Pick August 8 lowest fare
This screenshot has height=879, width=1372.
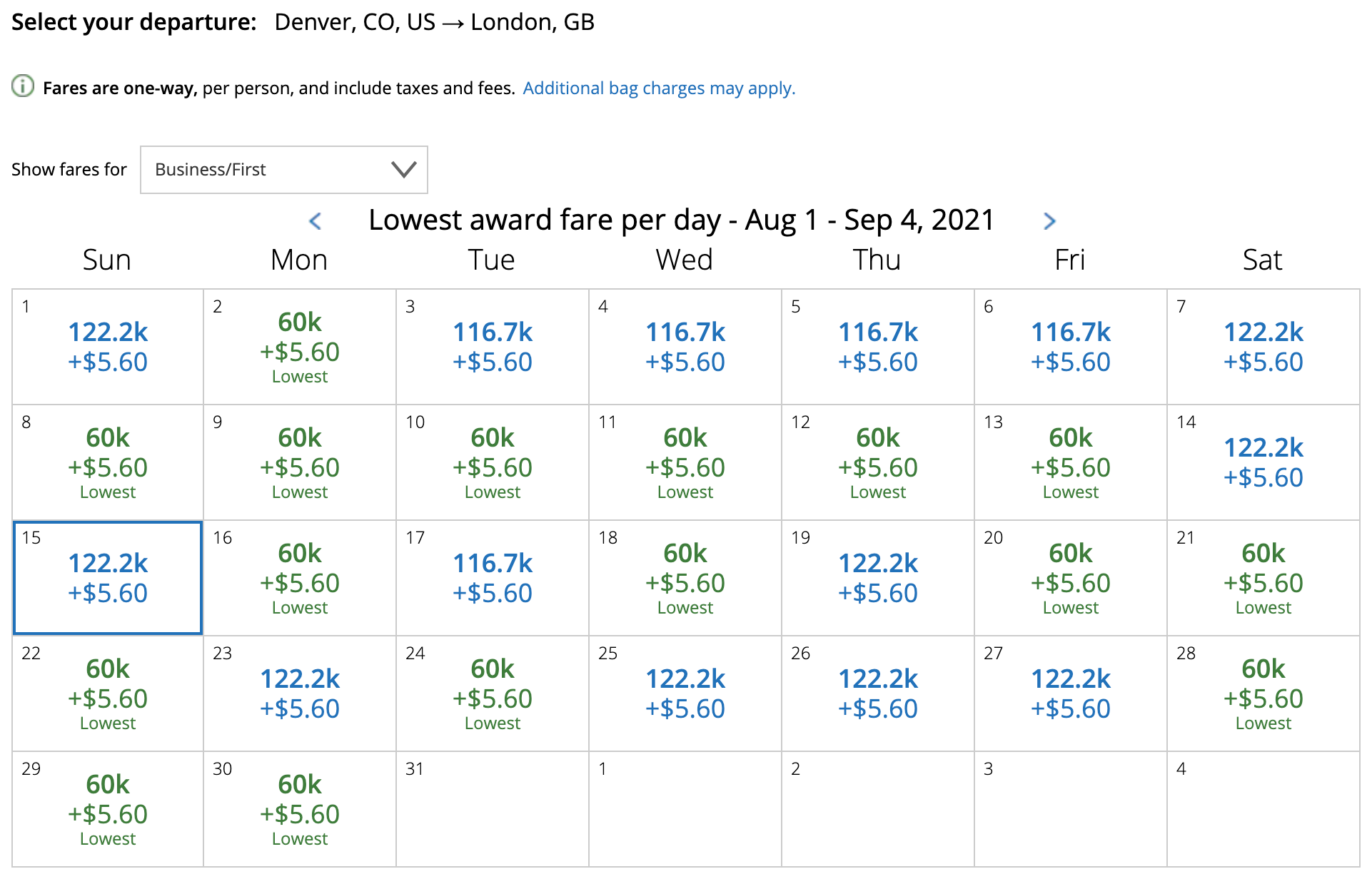[x=108, y=462]
